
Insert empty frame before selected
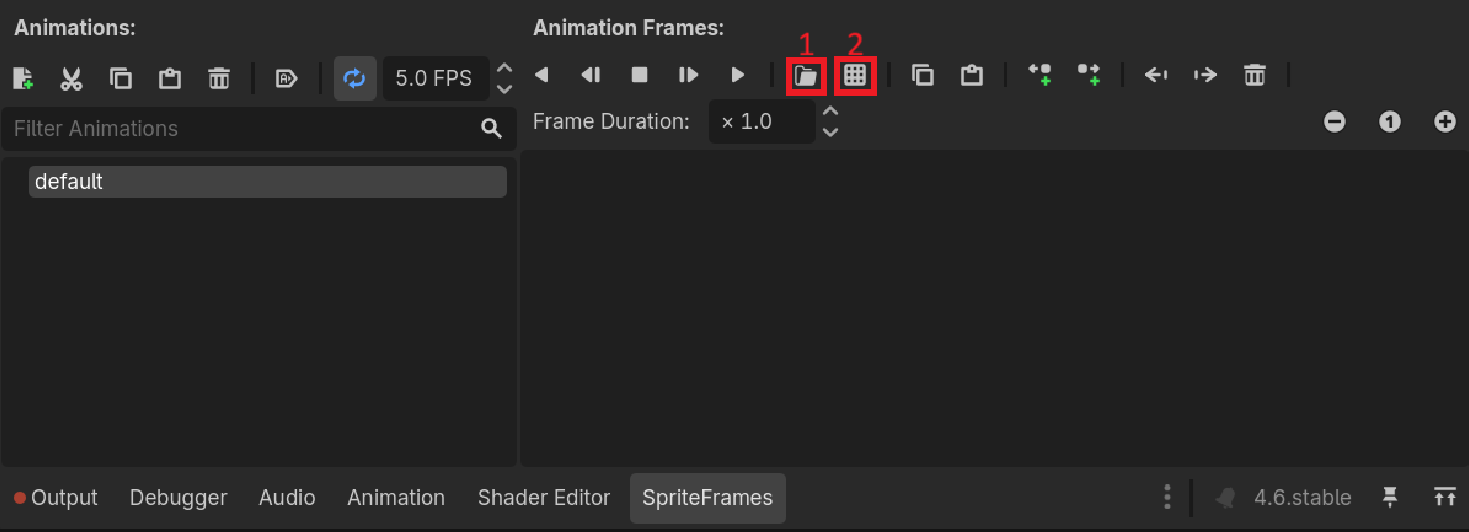point(1040,75)
